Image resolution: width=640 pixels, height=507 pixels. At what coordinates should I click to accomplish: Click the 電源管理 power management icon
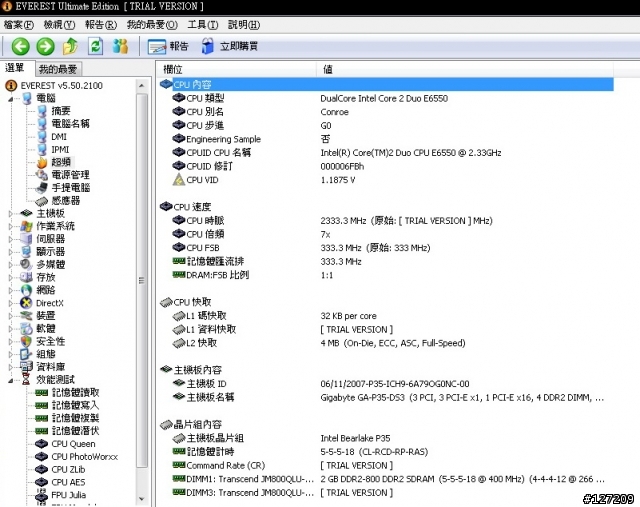tap(42, 175)
